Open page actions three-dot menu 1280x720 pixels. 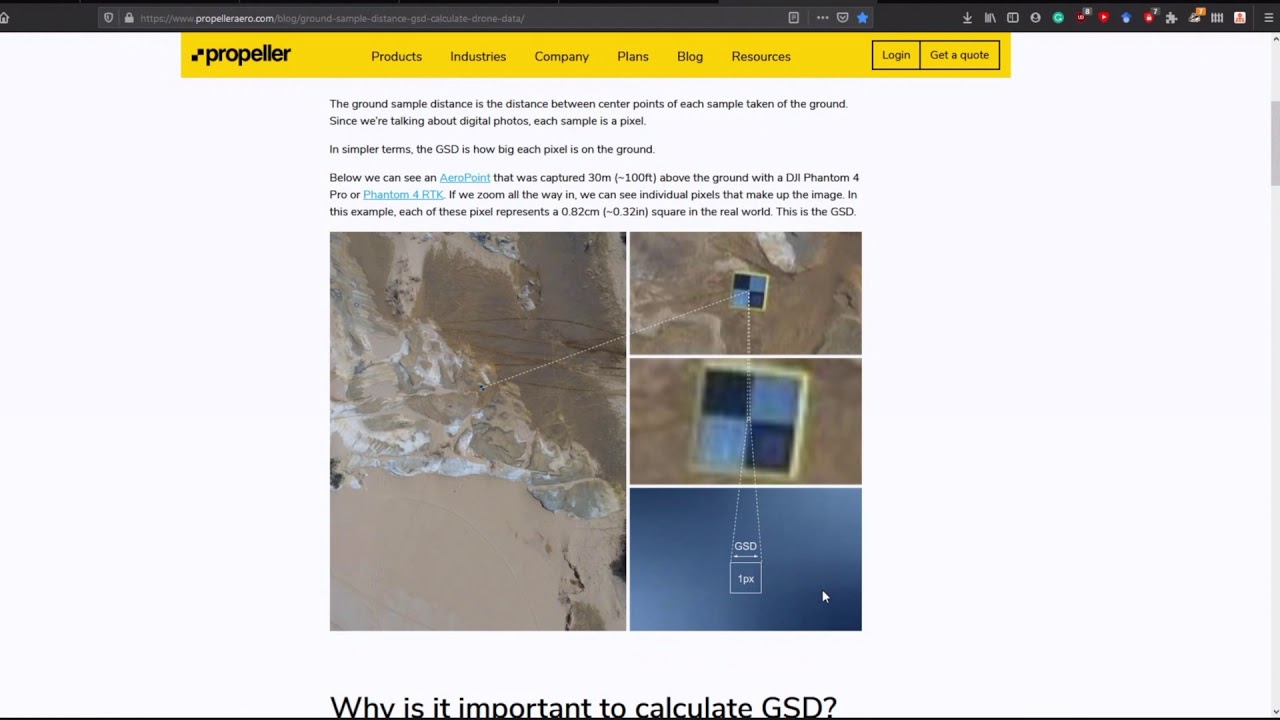click(822, 18)
